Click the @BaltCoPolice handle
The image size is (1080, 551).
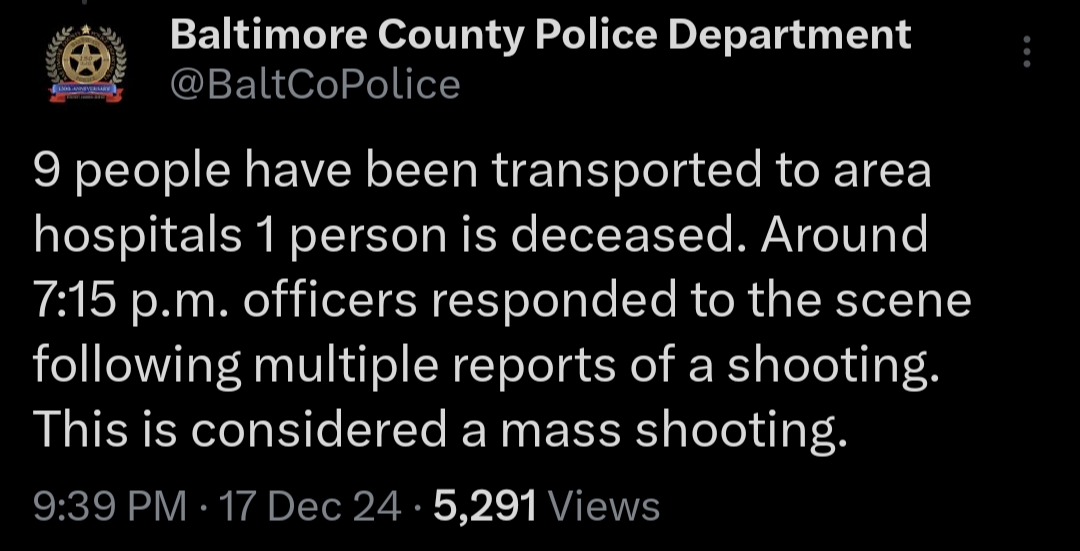coord(316,85)
